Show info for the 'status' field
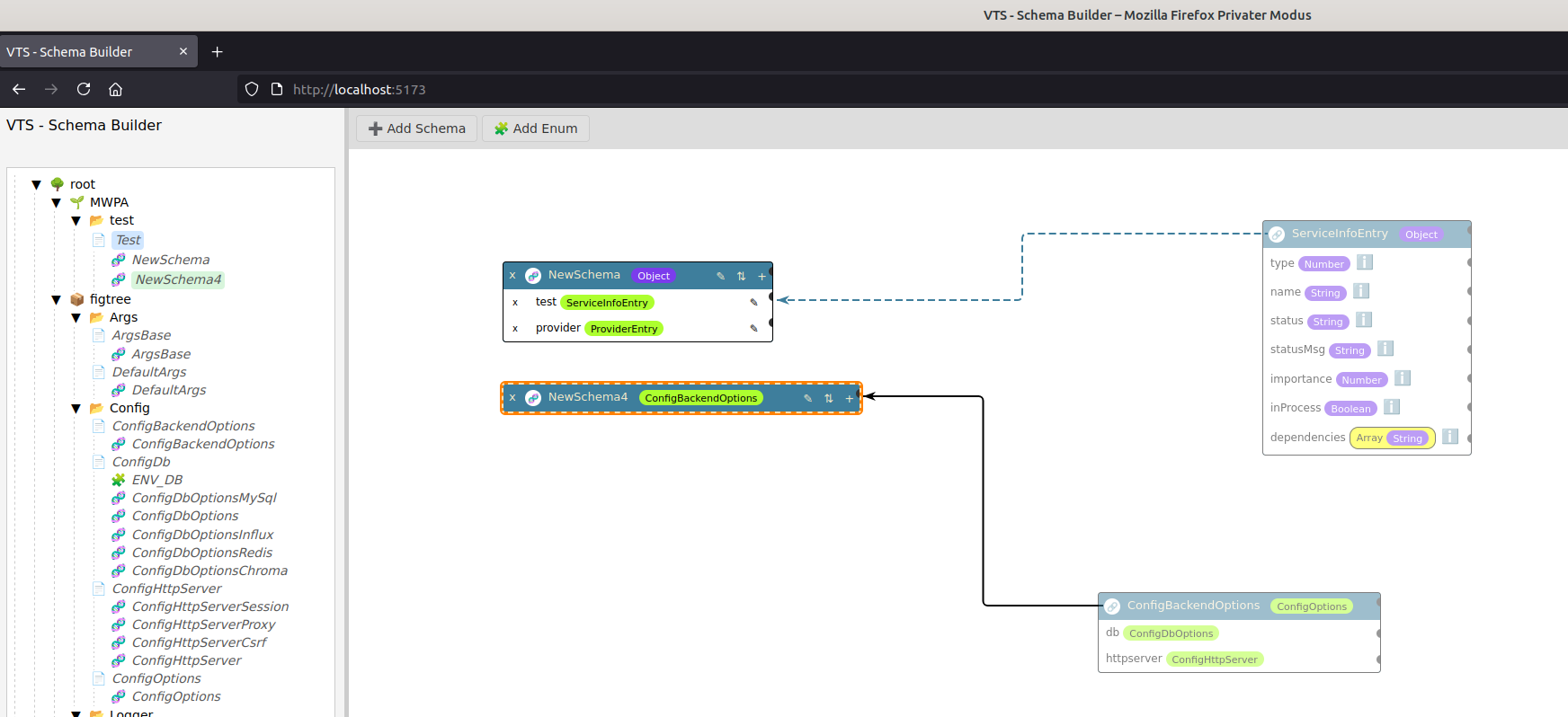Screen dimensions: 1568x717 [x=1364, y=320]
